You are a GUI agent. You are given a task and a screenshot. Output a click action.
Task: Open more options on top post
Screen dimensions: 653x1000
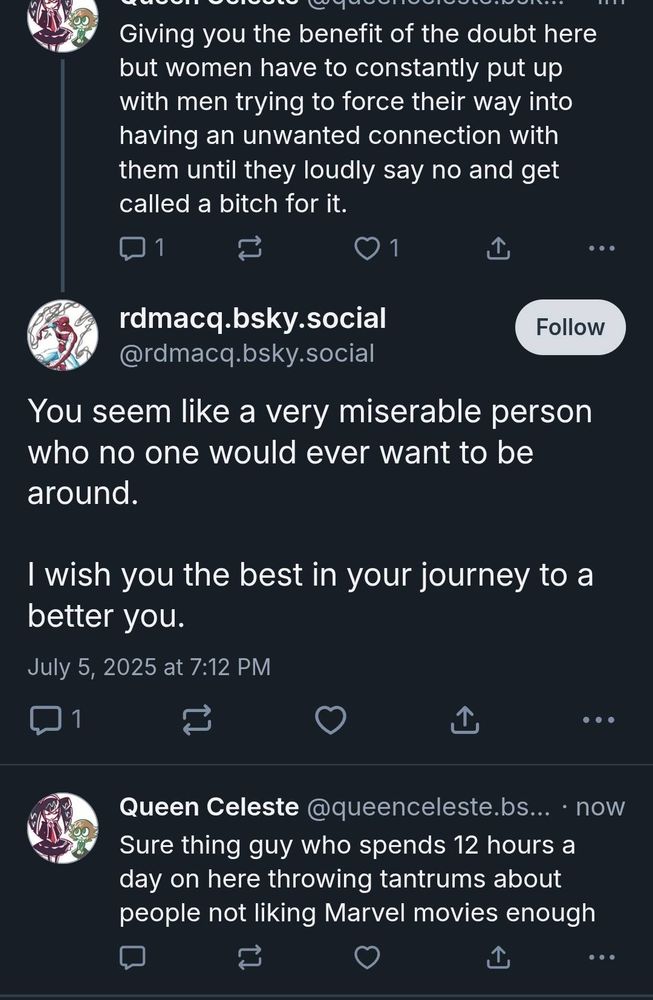pyautogui.click(x=601, y=249)
